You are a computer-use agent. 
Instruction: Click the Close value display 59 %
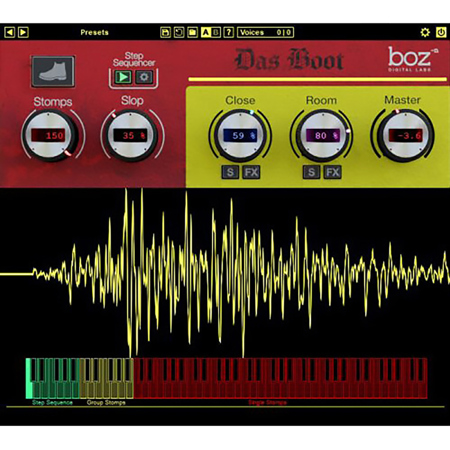point(240,136)
